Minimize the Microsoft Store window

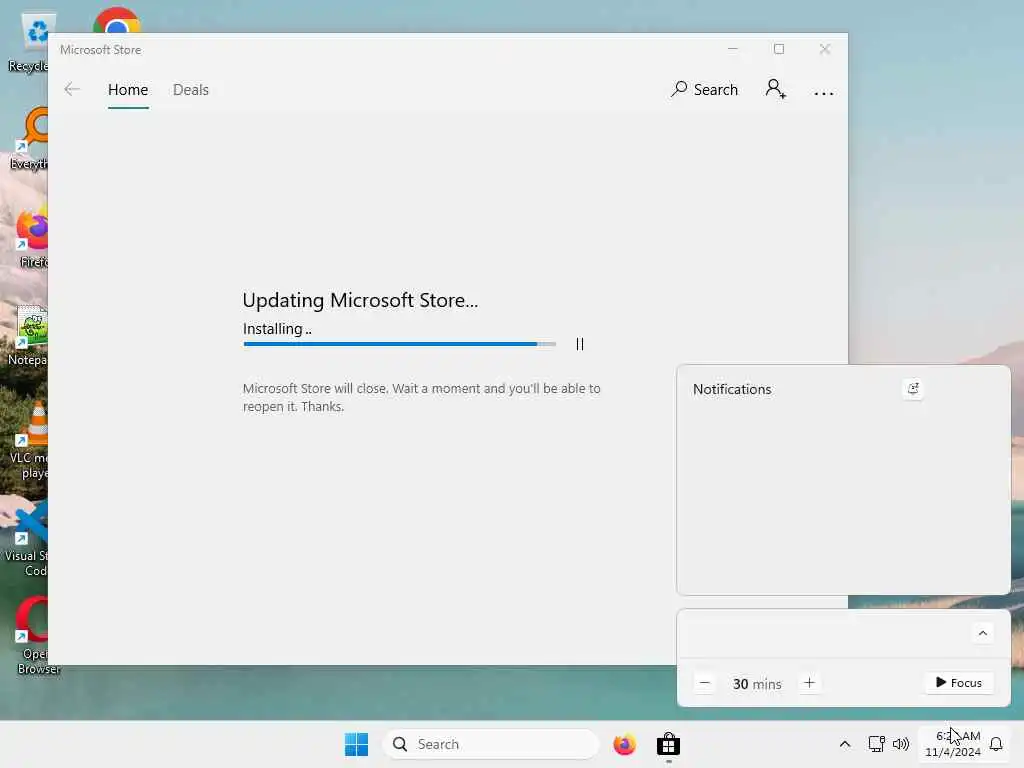point(733,49)
